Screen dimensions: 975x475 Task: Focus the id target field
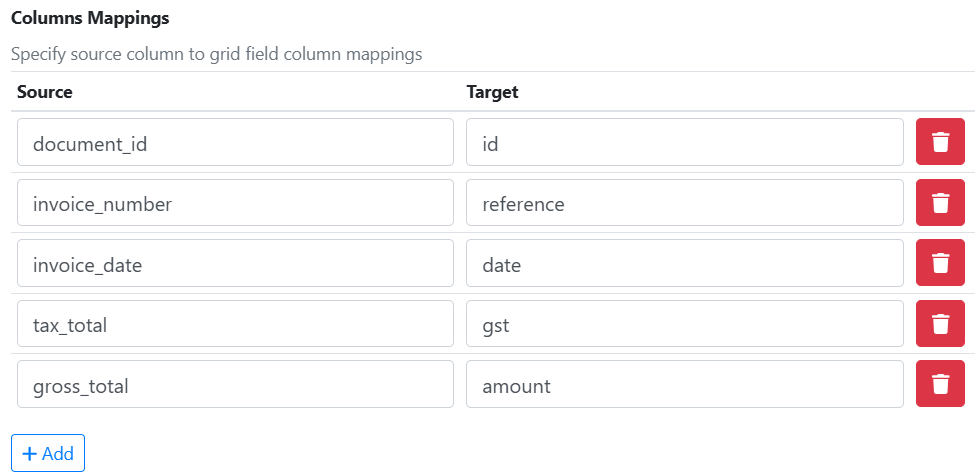coord(685,143)
